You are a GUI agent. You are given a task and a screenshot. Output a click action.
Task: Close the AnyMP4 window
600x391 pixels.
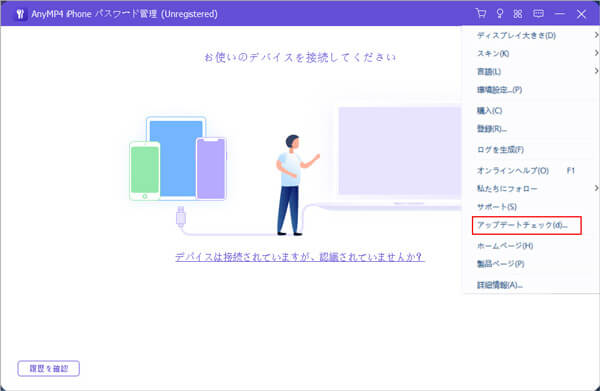[x=581, y=14]
